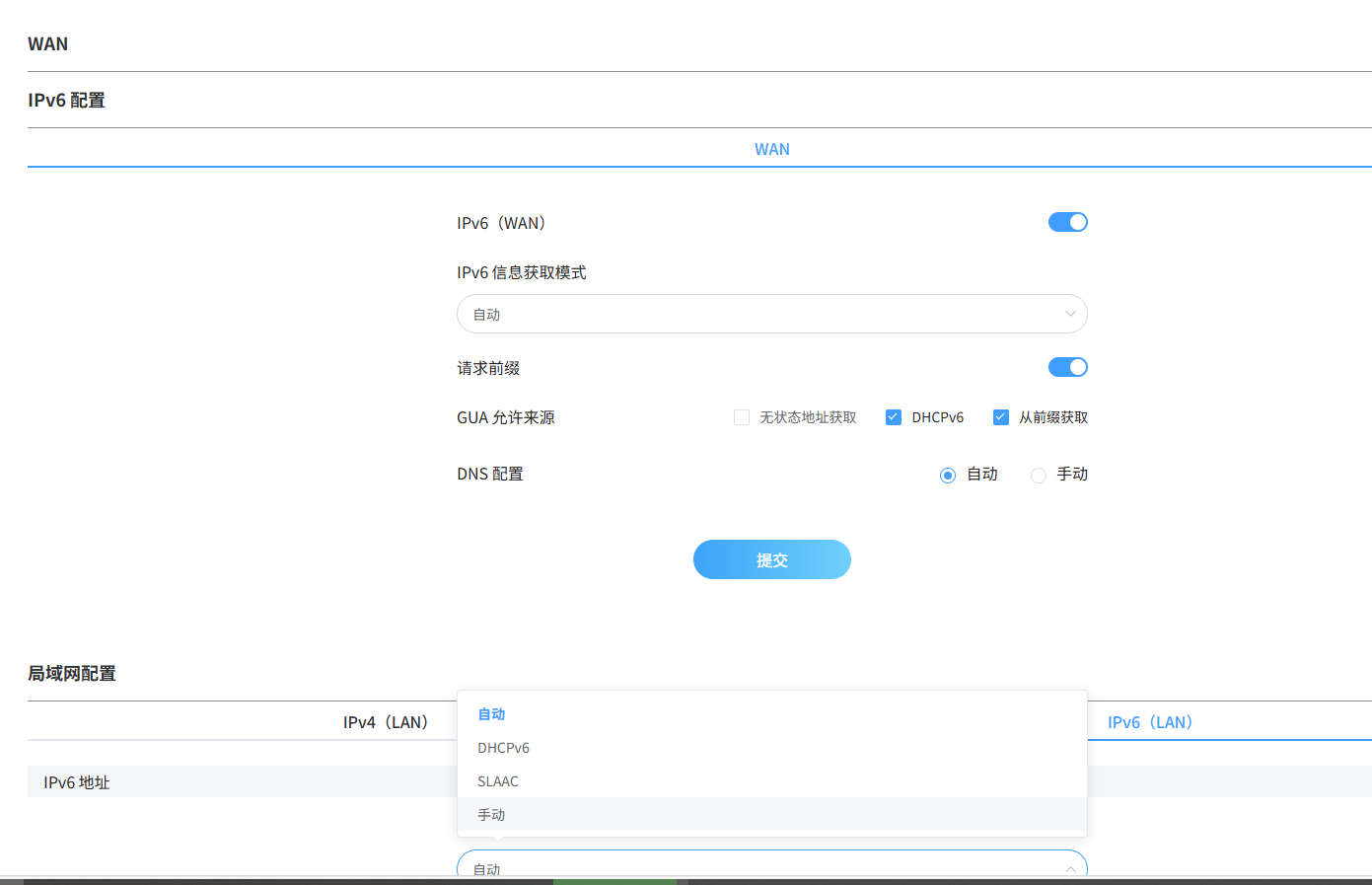Select 自动 at the top of the dropdown
The image size is (1372, 885).
tap(490, 713)
